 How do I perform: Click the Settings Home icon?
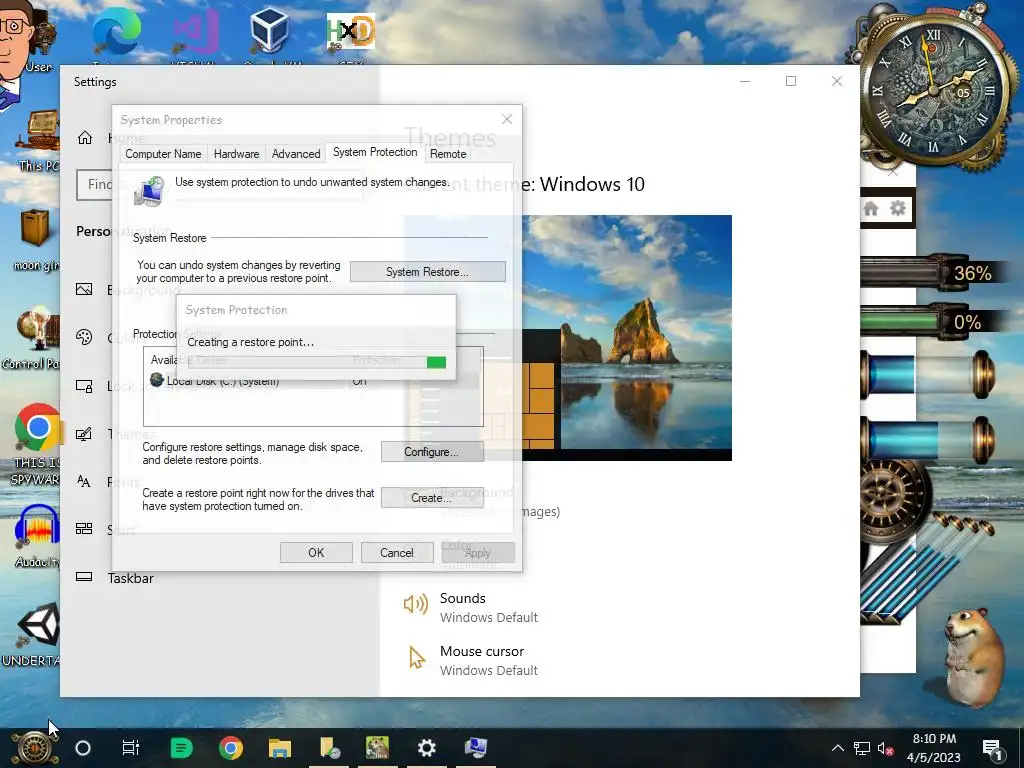pos(85,138)
